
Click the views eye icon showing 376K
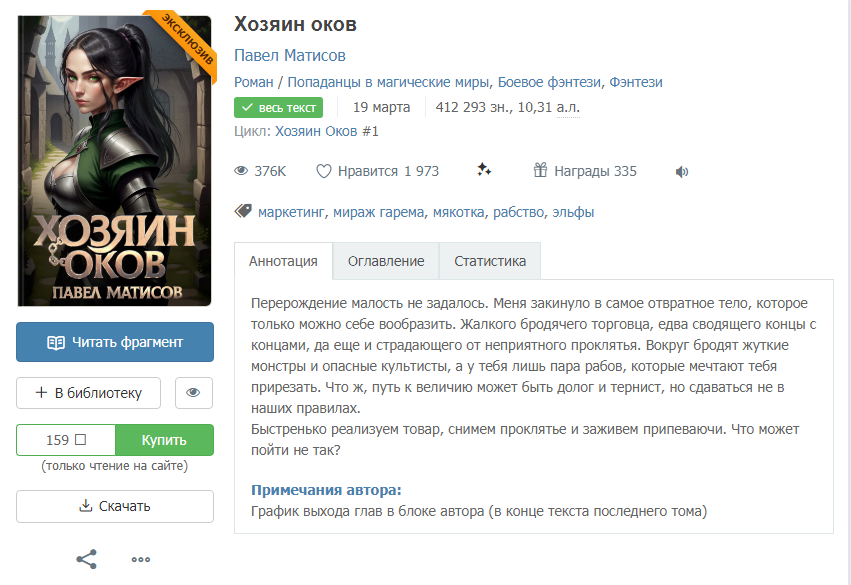click(241, 171)
